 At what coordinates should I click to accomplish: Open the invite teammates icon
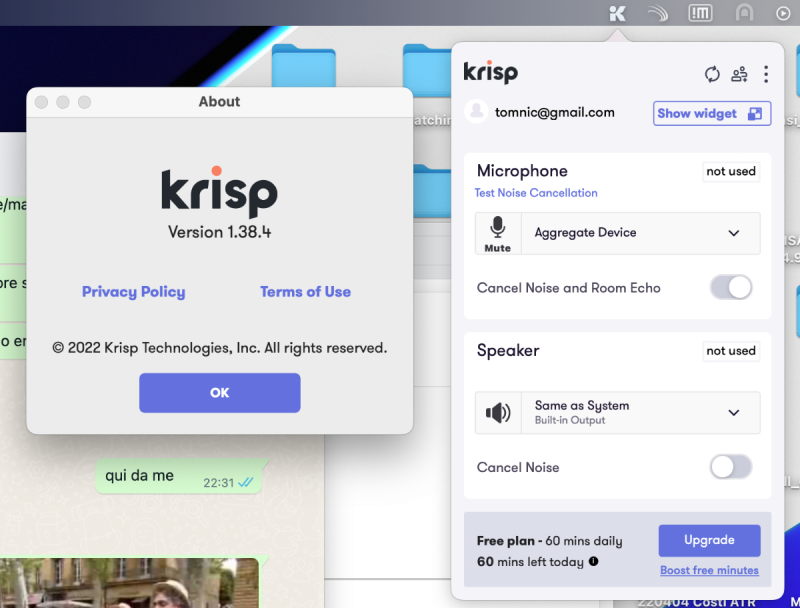739,74
